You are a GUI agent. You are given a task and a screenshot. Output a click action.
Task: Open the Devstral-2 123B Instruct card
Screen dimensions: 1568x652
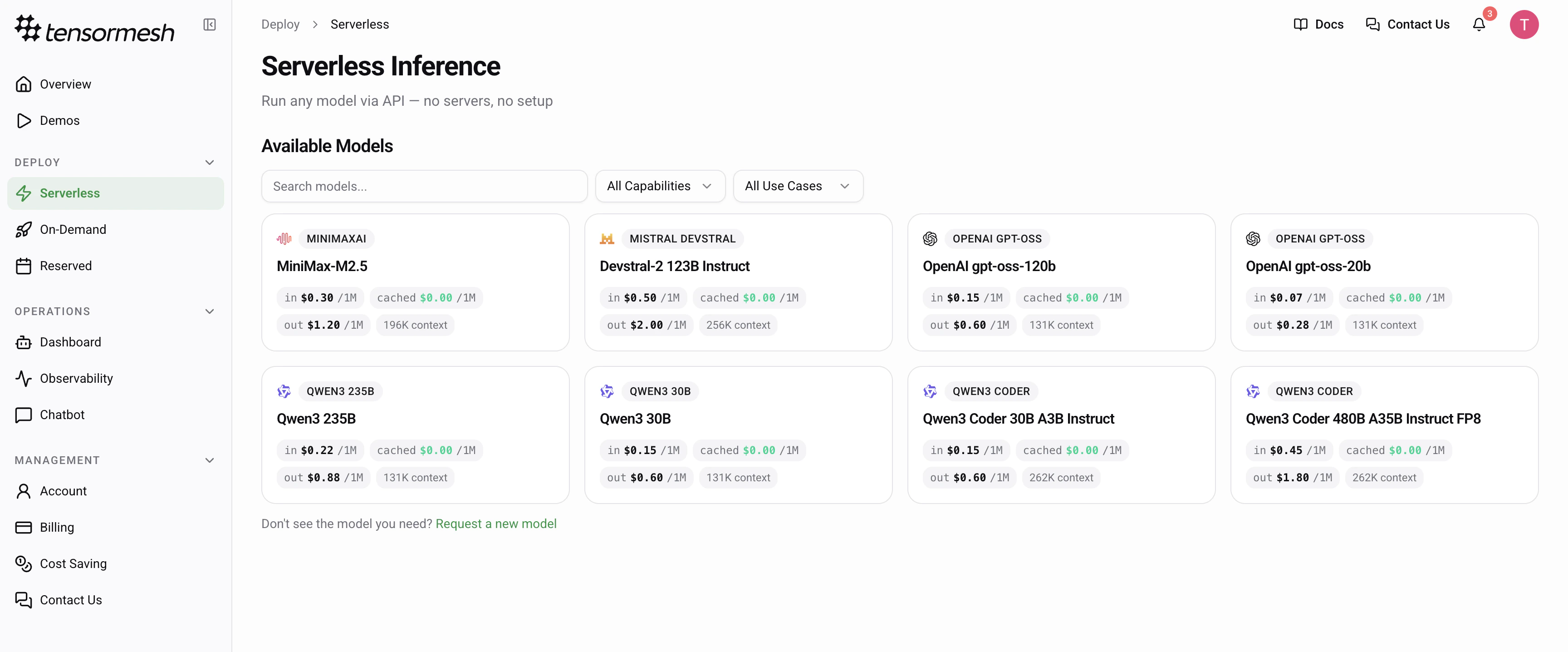point(738,282)
